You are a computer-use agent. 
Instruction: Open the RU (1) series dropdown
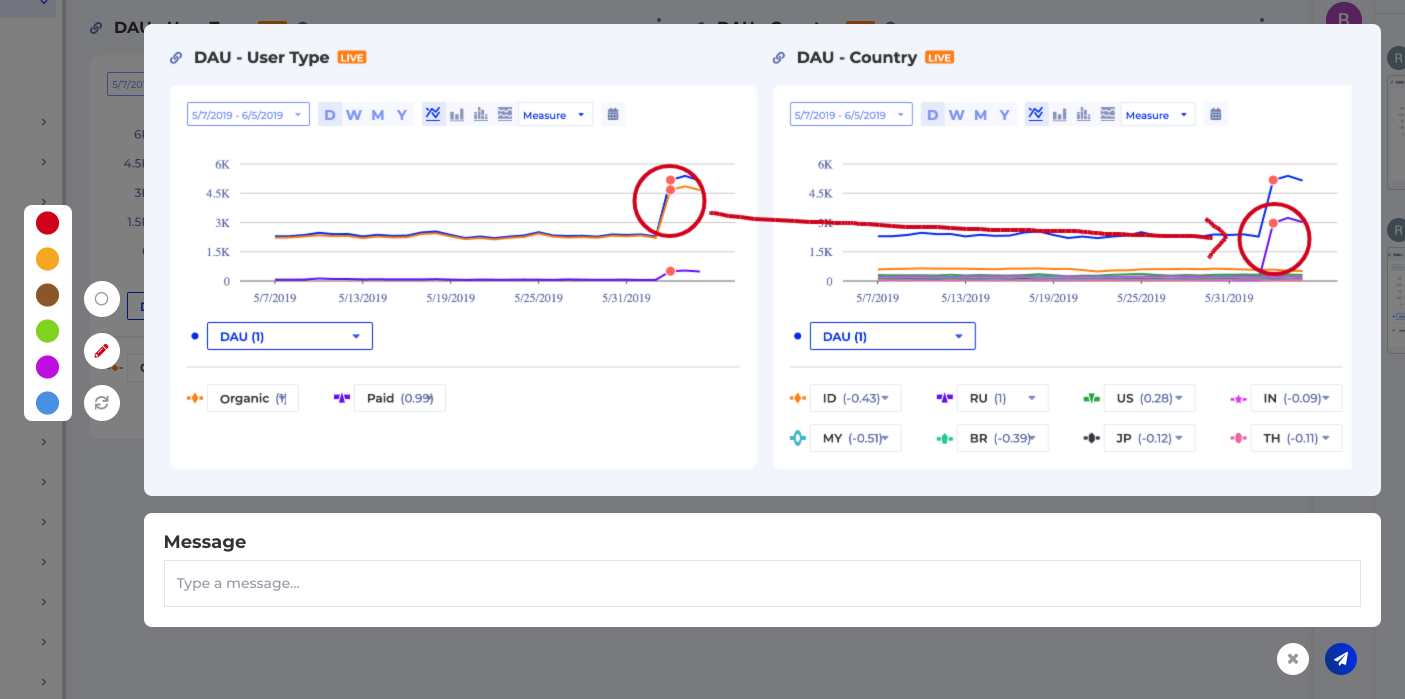click(x=1003, y=398)
